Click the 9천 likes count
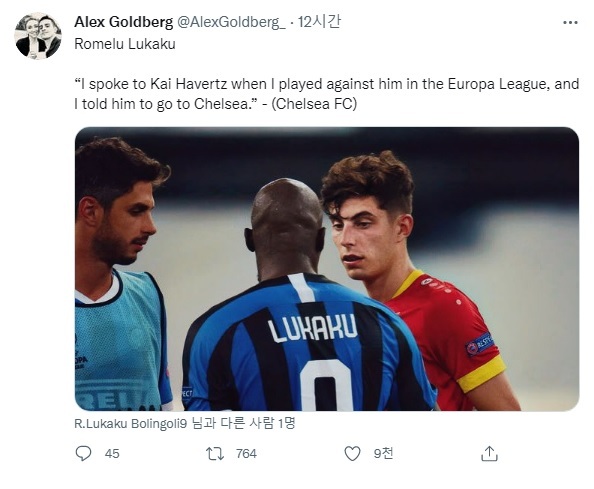Image resolution: width=594 pixels, height=489 pixels. [x=383, y=453]
